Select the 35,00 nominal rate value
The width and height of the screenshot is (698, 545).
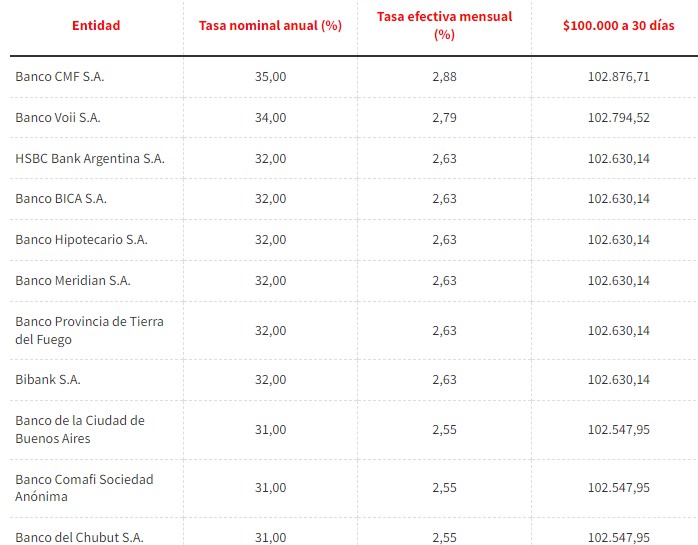pyautogui.click(x=270, y=77)
